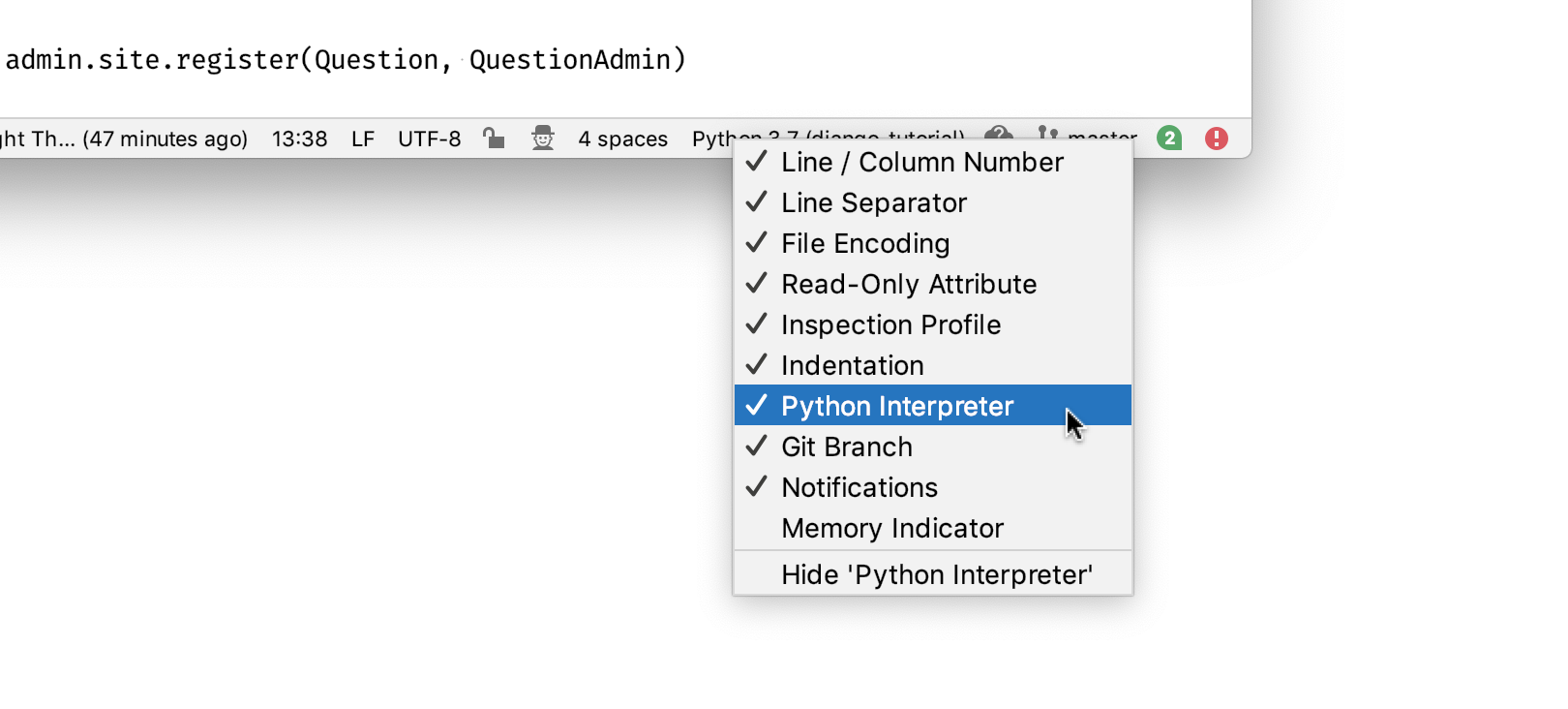Viewport: 1568px width, 709px height.
Task: Toggle Read-Only Attribute widget
Action: click(x=933, y=284)
